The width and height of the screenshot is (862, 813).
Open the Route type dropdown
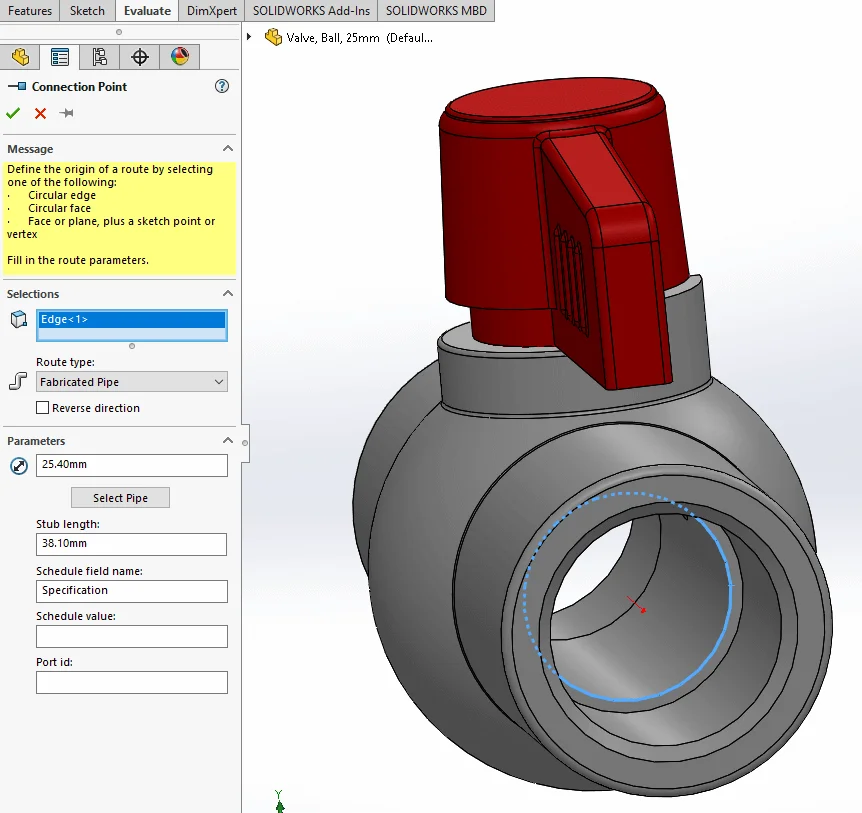[x=131, y=382]
